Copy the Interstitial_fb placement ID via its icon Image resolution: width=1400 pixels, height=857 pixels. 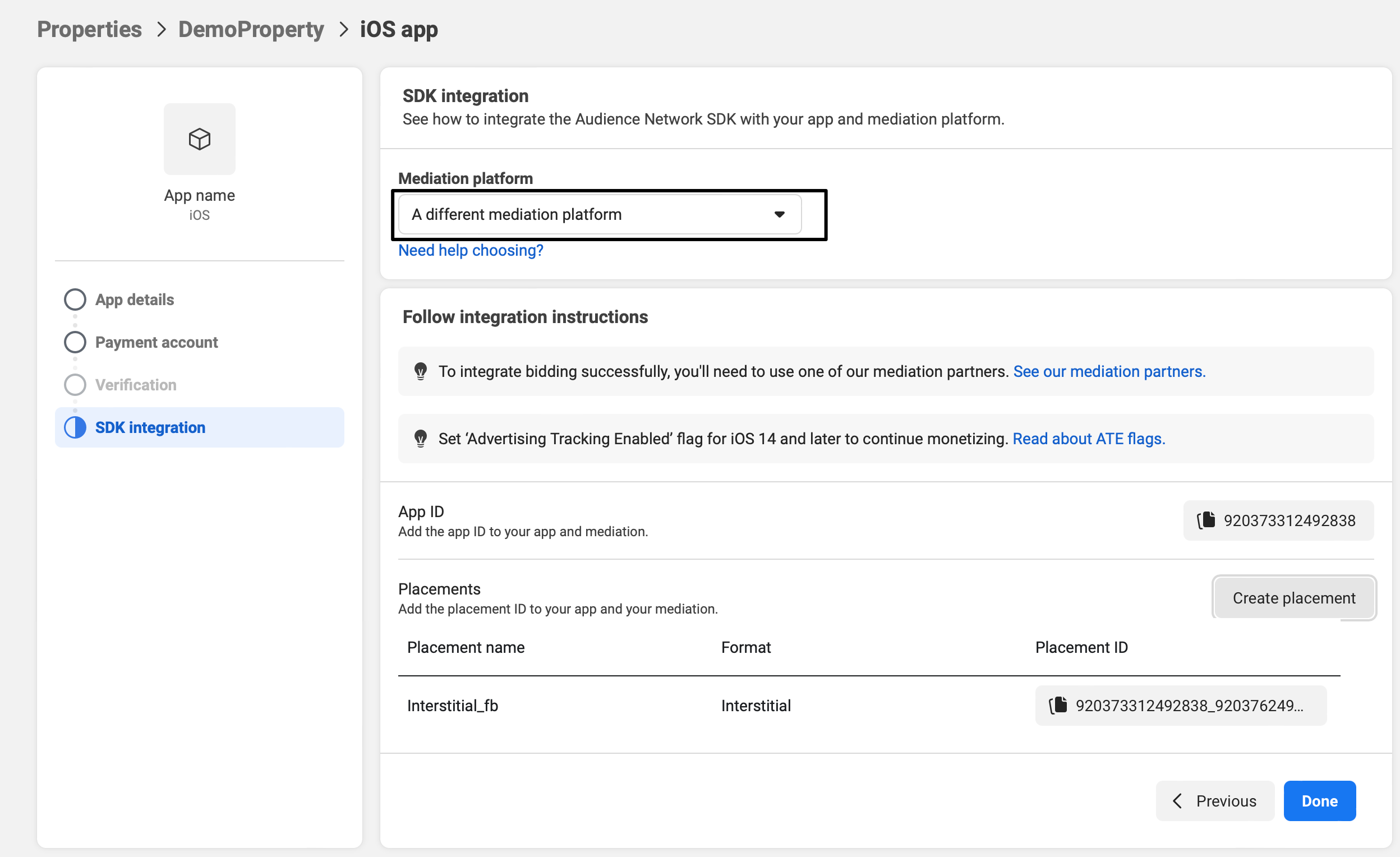tap(1058, 705)
